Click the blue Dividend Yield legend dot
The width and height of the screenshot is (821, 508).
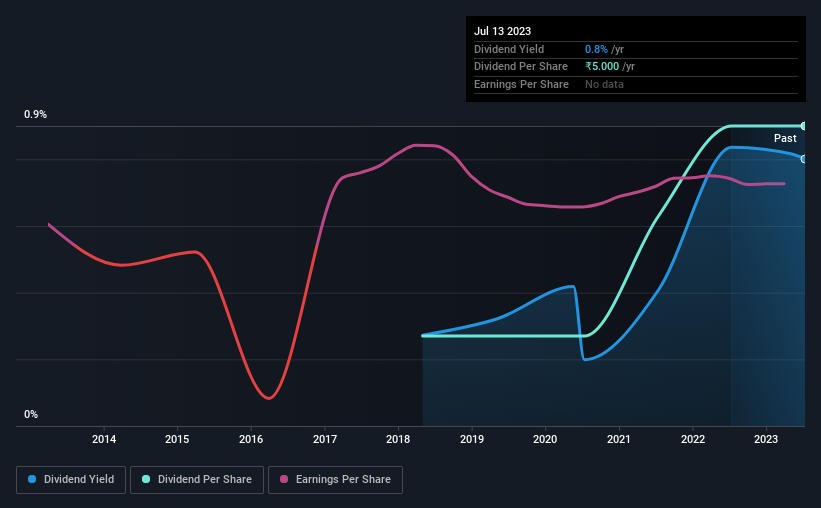[32, 479]
